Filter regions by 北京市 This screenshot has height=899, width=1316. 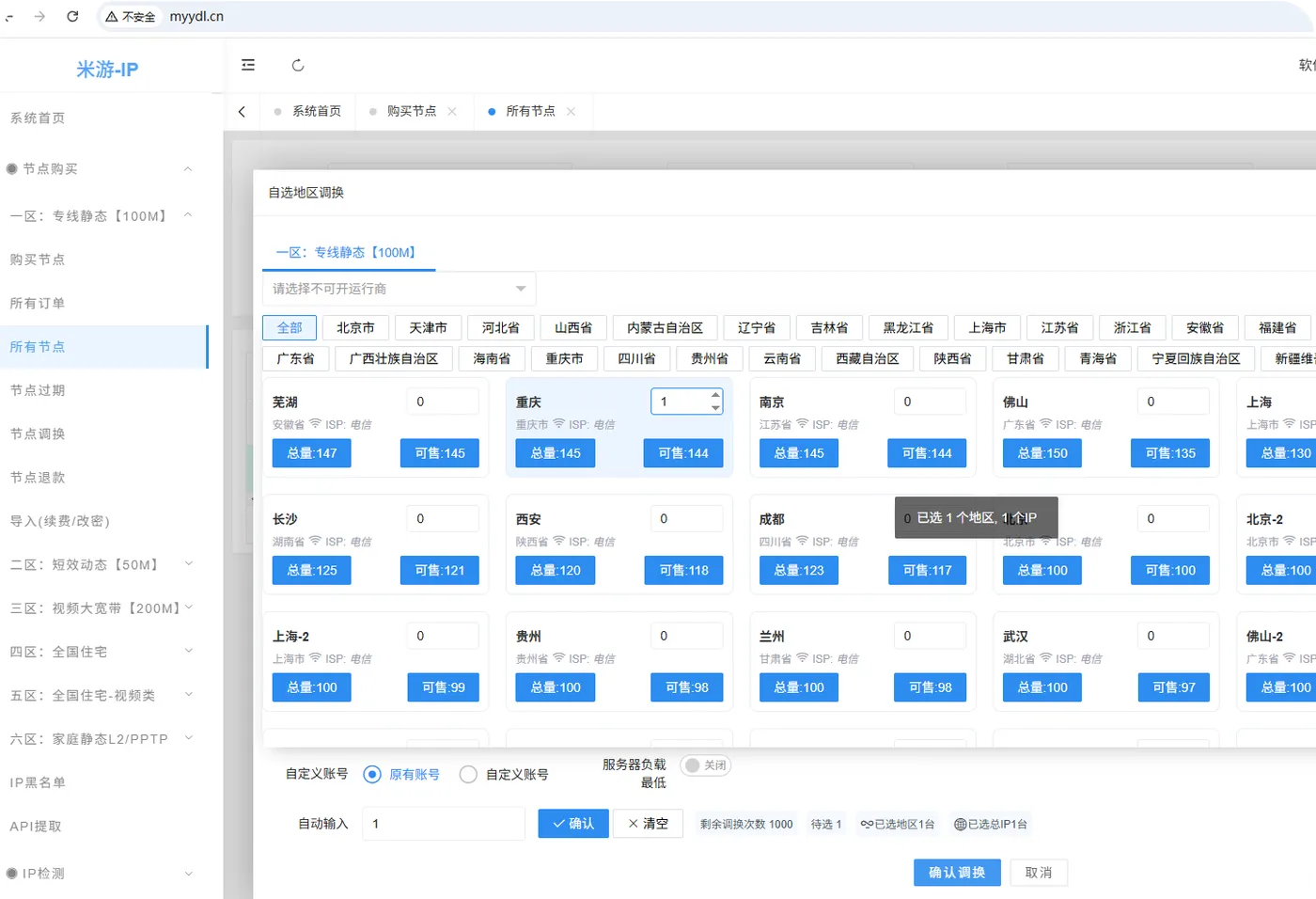pyautogui.click(x=355, y=327)
